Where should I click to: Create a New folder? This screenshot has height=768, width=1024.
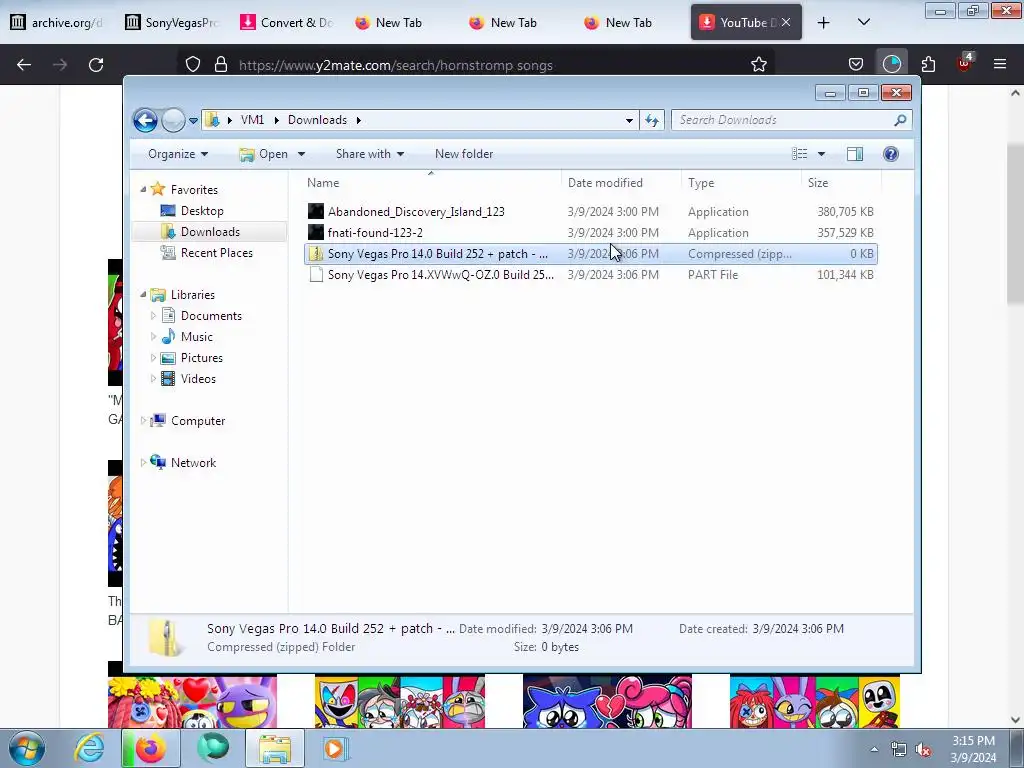464,154
